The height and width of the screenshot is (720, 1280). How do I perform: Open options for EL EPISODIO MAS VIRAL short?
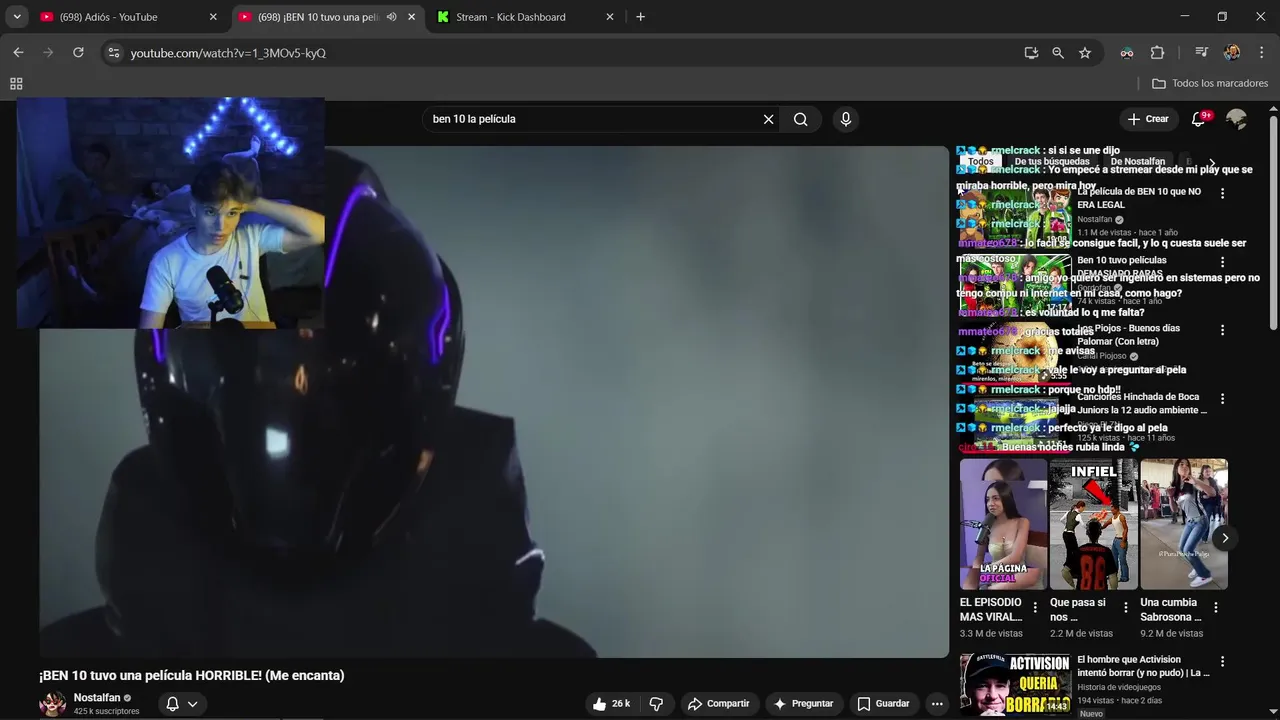[1035, 608]
